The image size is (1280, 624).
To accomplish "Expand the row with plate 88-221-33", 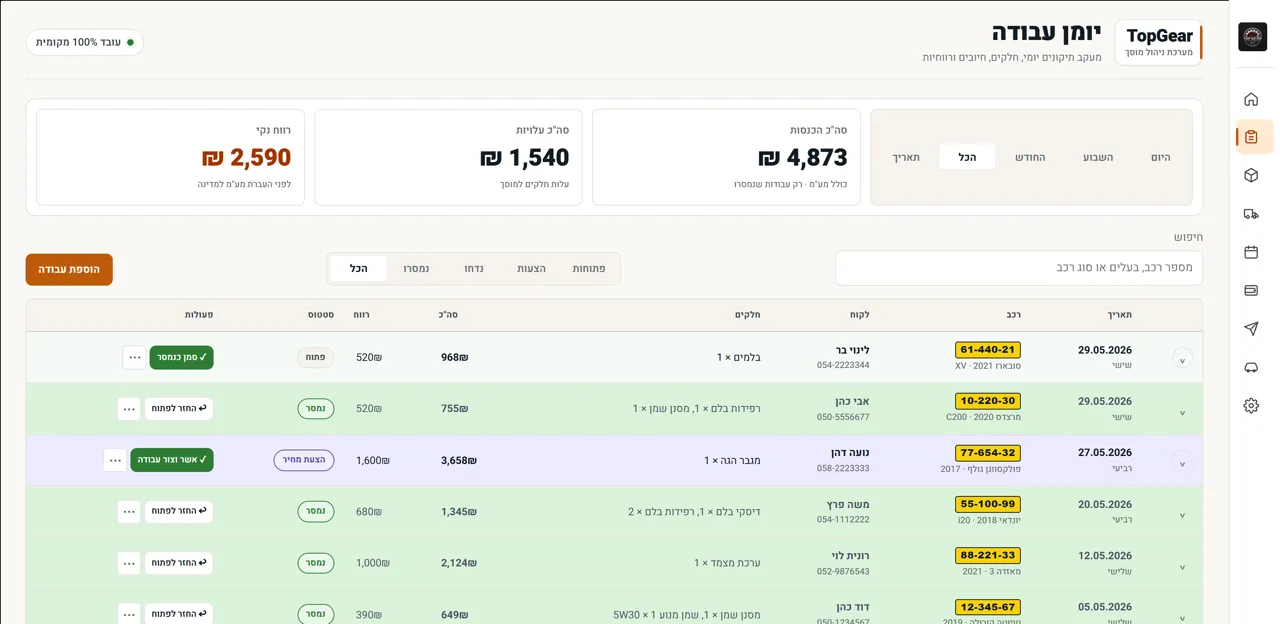I will coord(1182,566).
